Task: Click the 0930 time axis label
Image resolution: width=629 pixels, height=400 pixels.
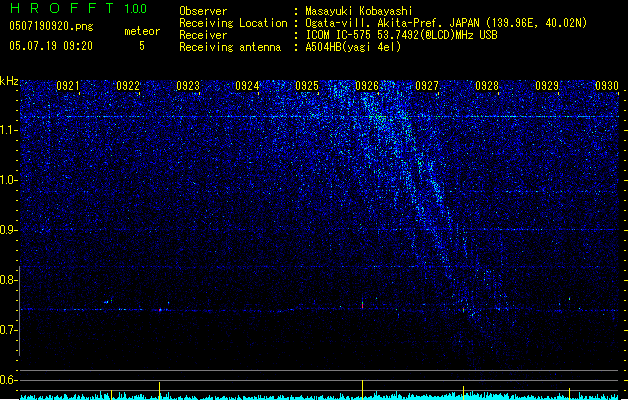Action: 607,86
